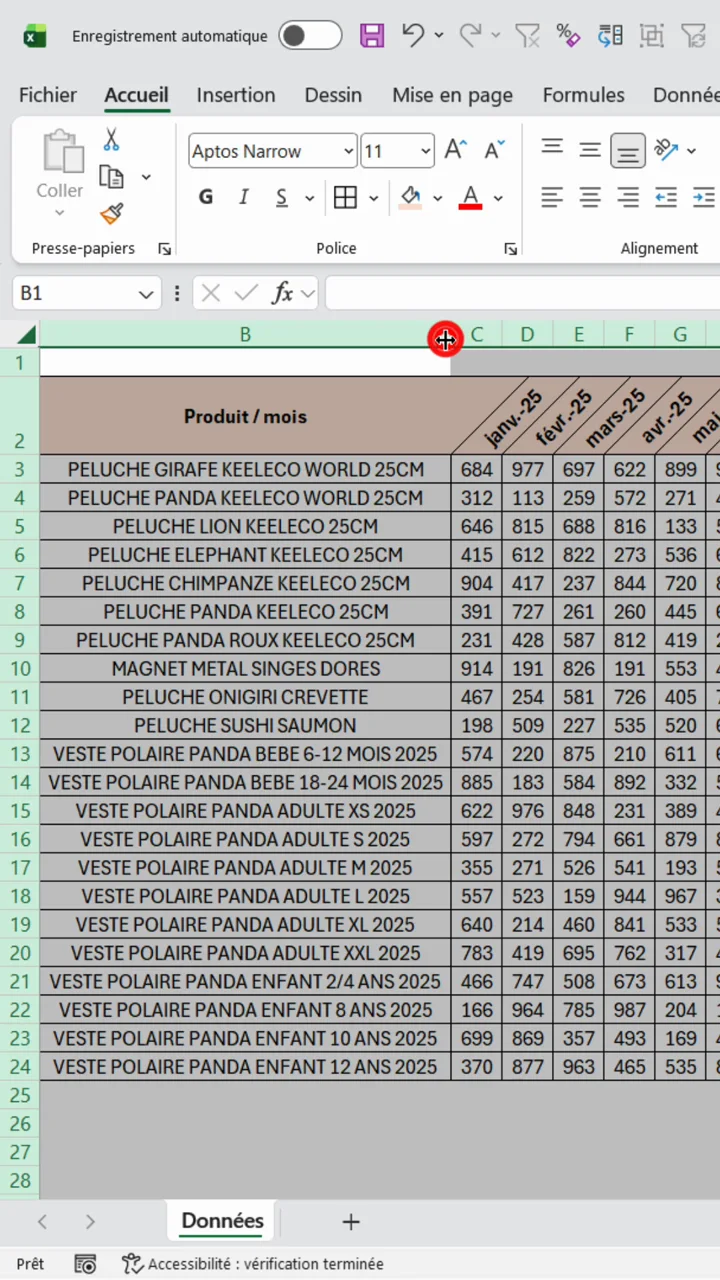Click inside the formula bar input
The width and height of the screenshot is (720, 1280).
(522, 293)
